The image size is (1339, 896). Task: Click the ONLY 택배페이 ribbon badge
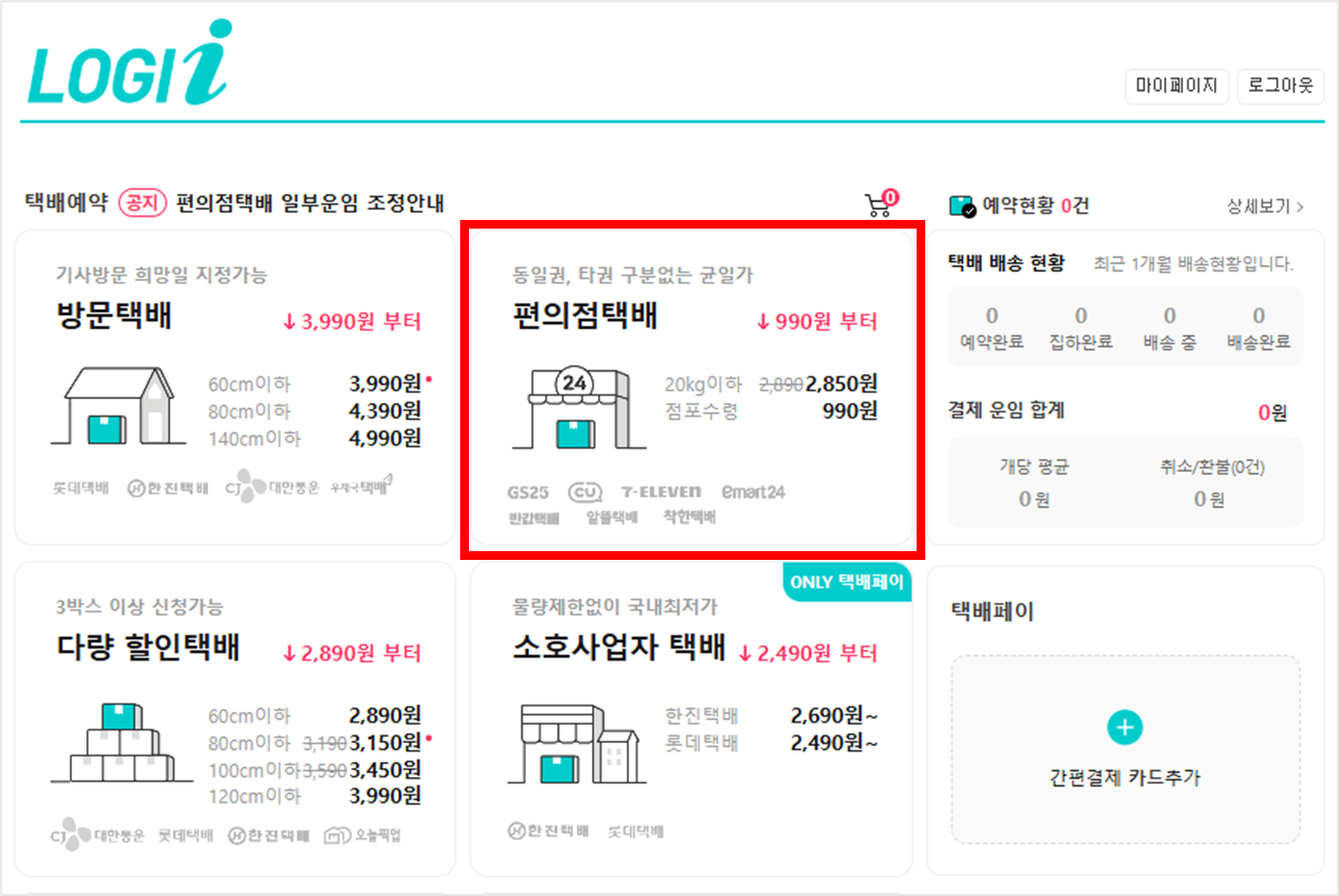point(847,583)
